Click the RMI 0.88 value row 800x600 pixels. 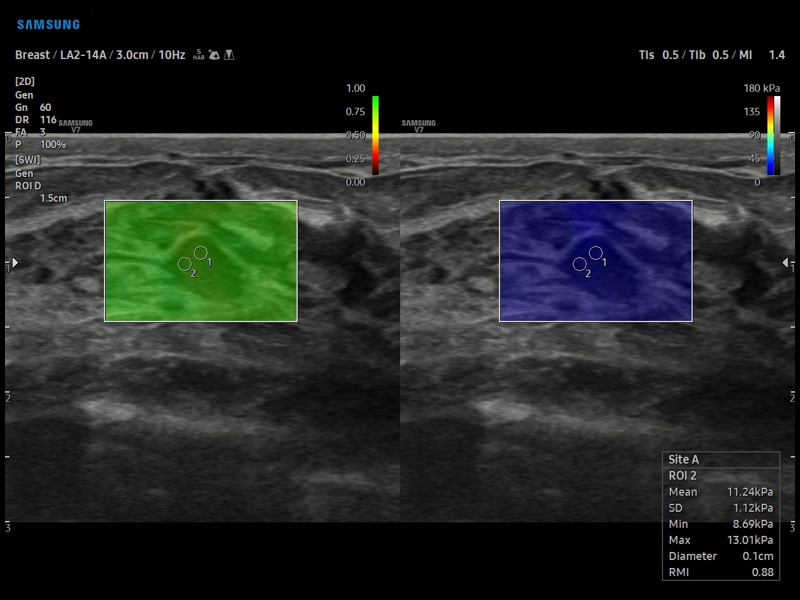pyautogui.click(x=720, y=572)
